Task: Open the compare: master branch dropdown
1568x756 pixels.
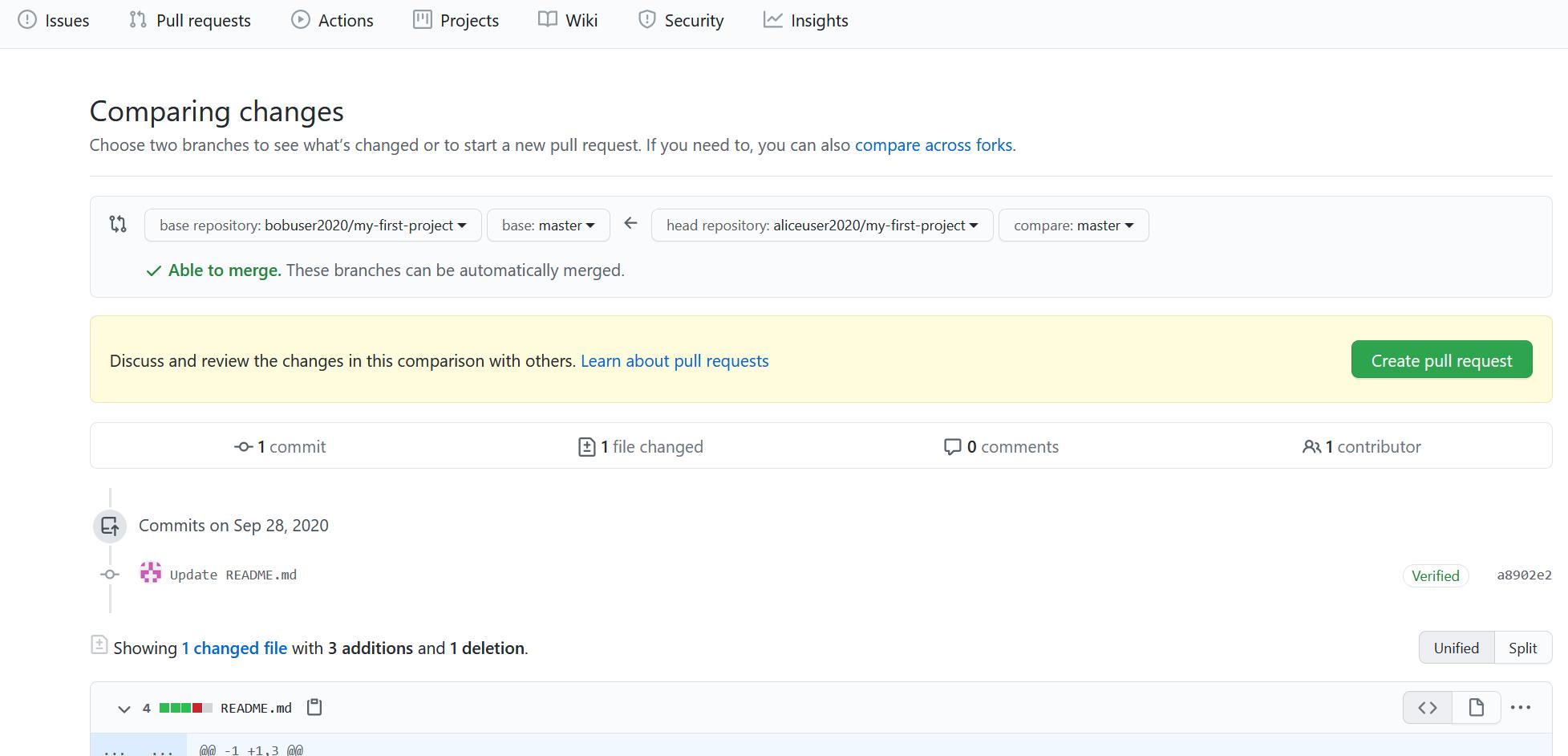Action: pos(1073,226)
